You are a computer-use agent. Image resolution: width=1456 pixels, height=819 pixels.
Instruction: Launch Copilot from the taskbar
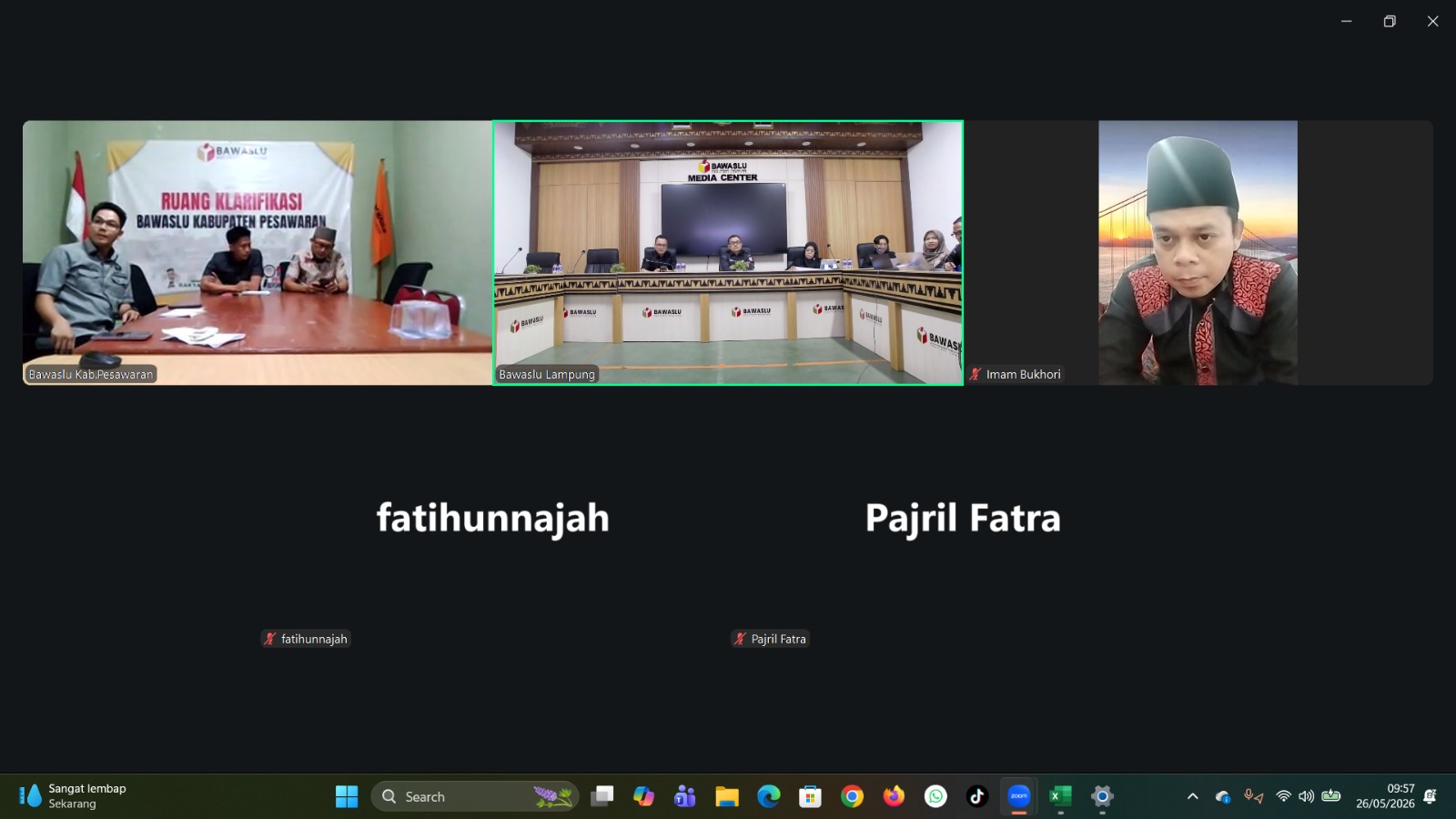[643, 796]
